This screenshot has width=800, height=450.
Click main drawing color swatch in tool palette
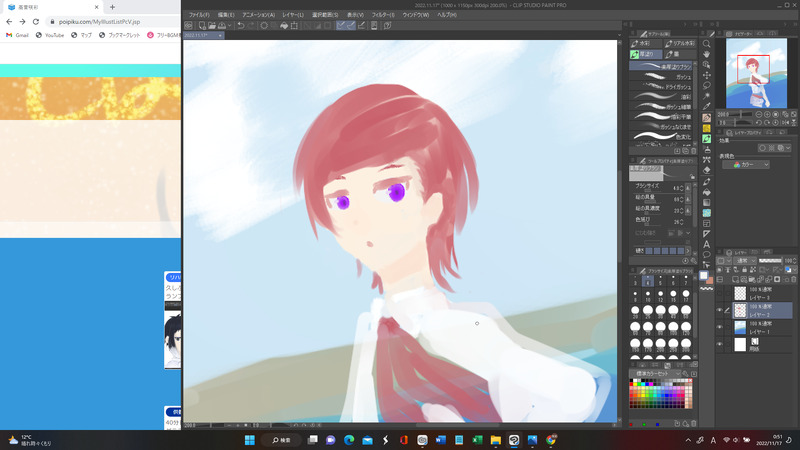704,276
